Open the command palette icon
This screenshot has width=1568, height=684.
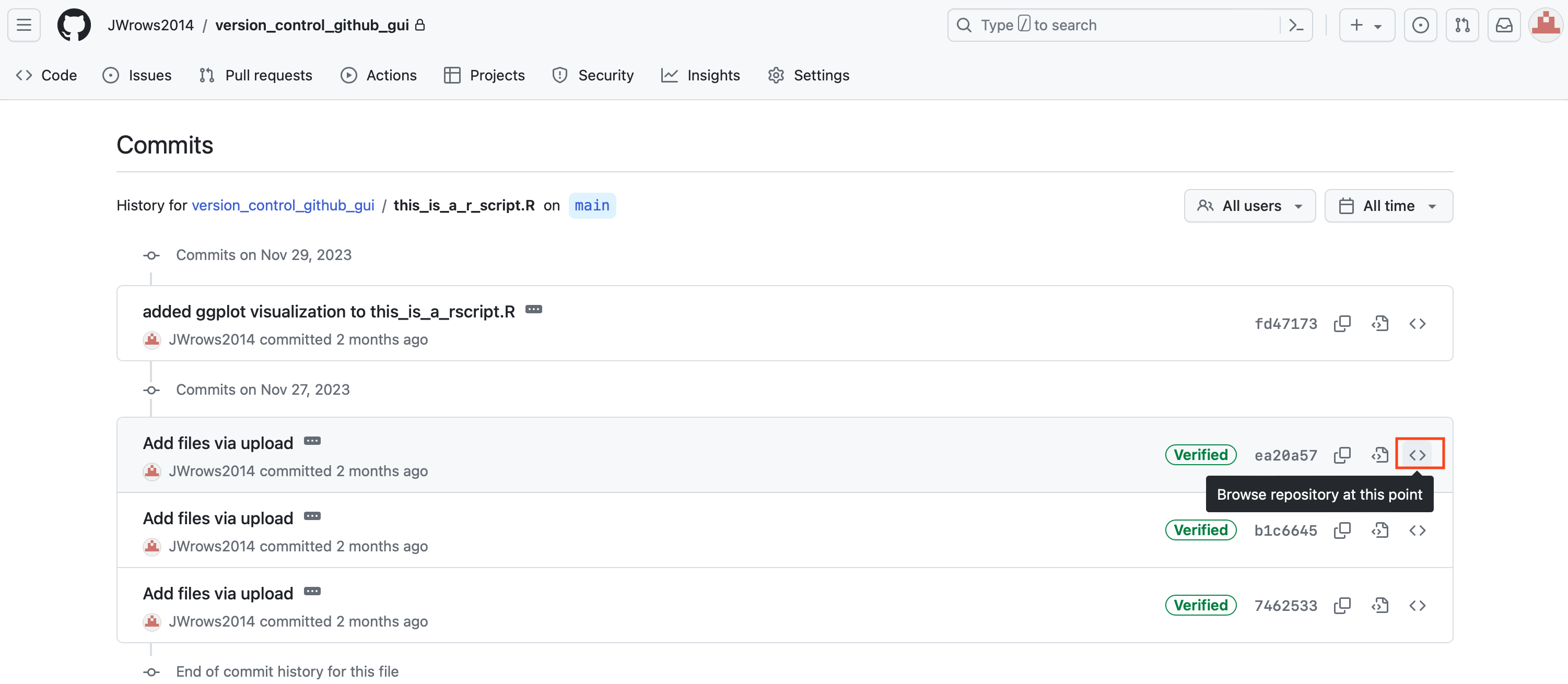(1296, 25)
